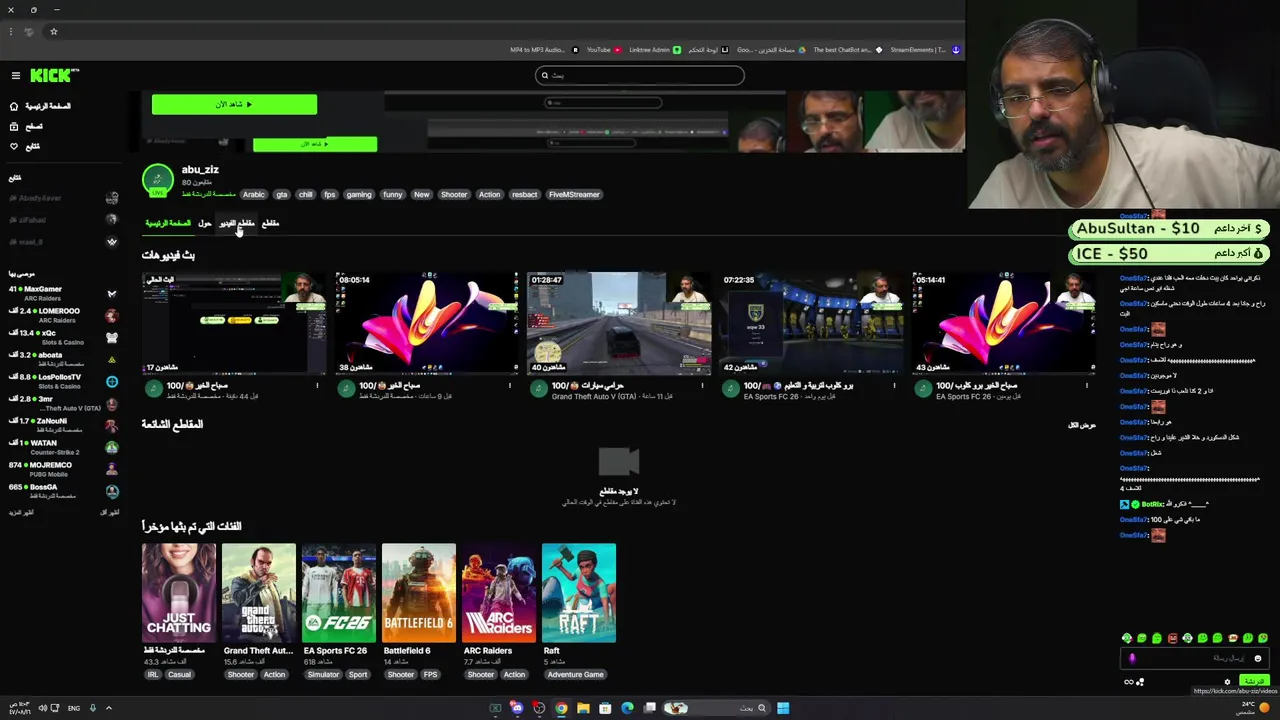Screen dimensions: 1280x720
Task: Open the Raft category card
Action: 579,593
